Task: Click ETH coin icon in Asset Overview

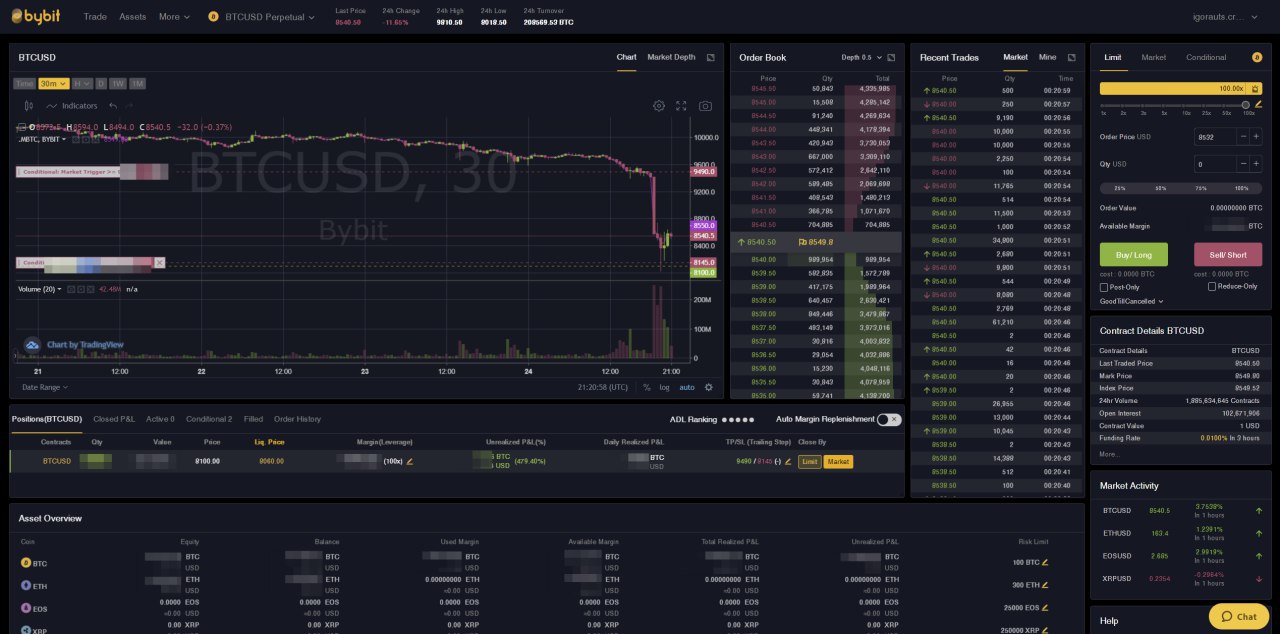Action: click(x=26, y=586)
